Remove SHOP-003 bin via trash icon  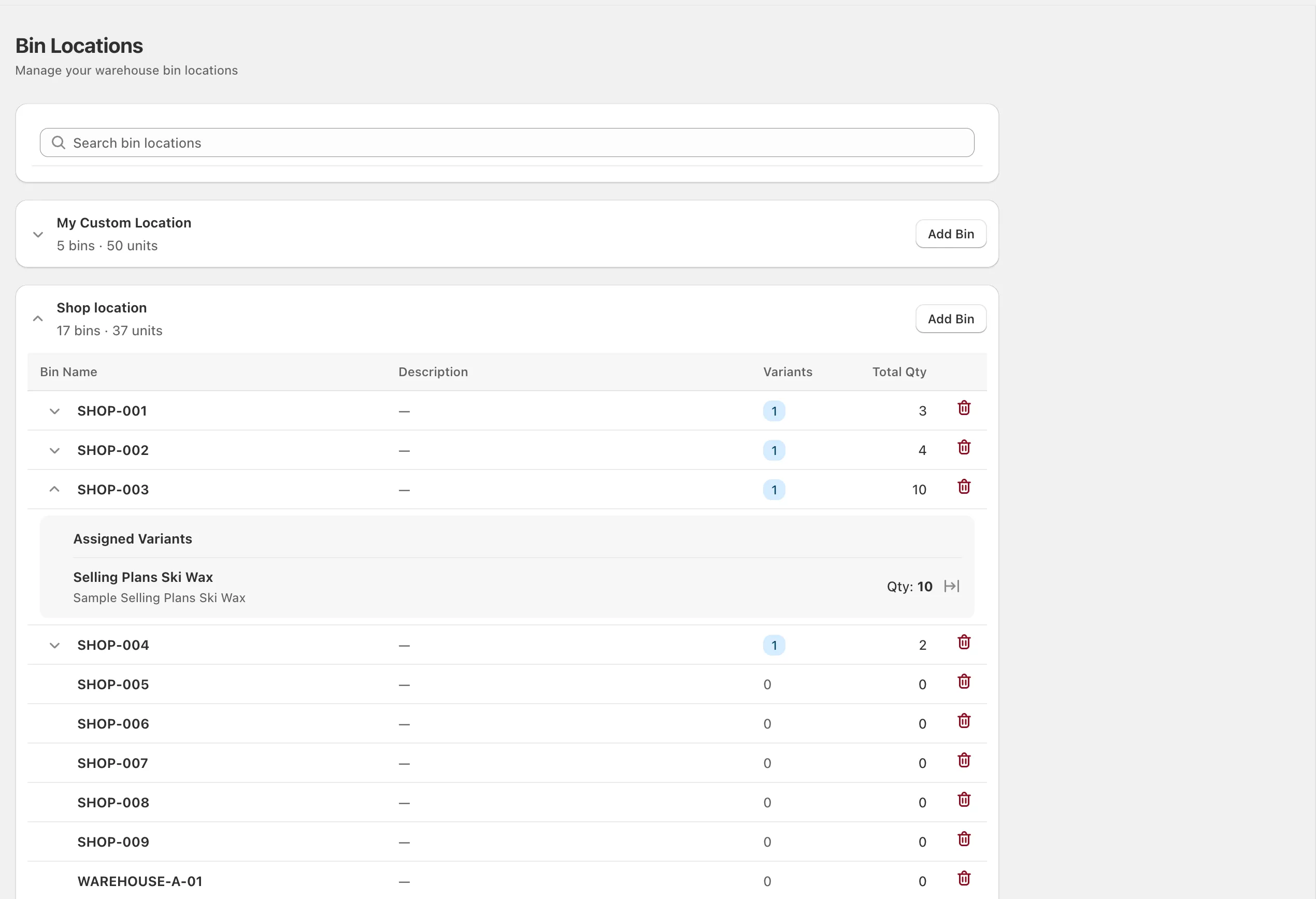964,487
